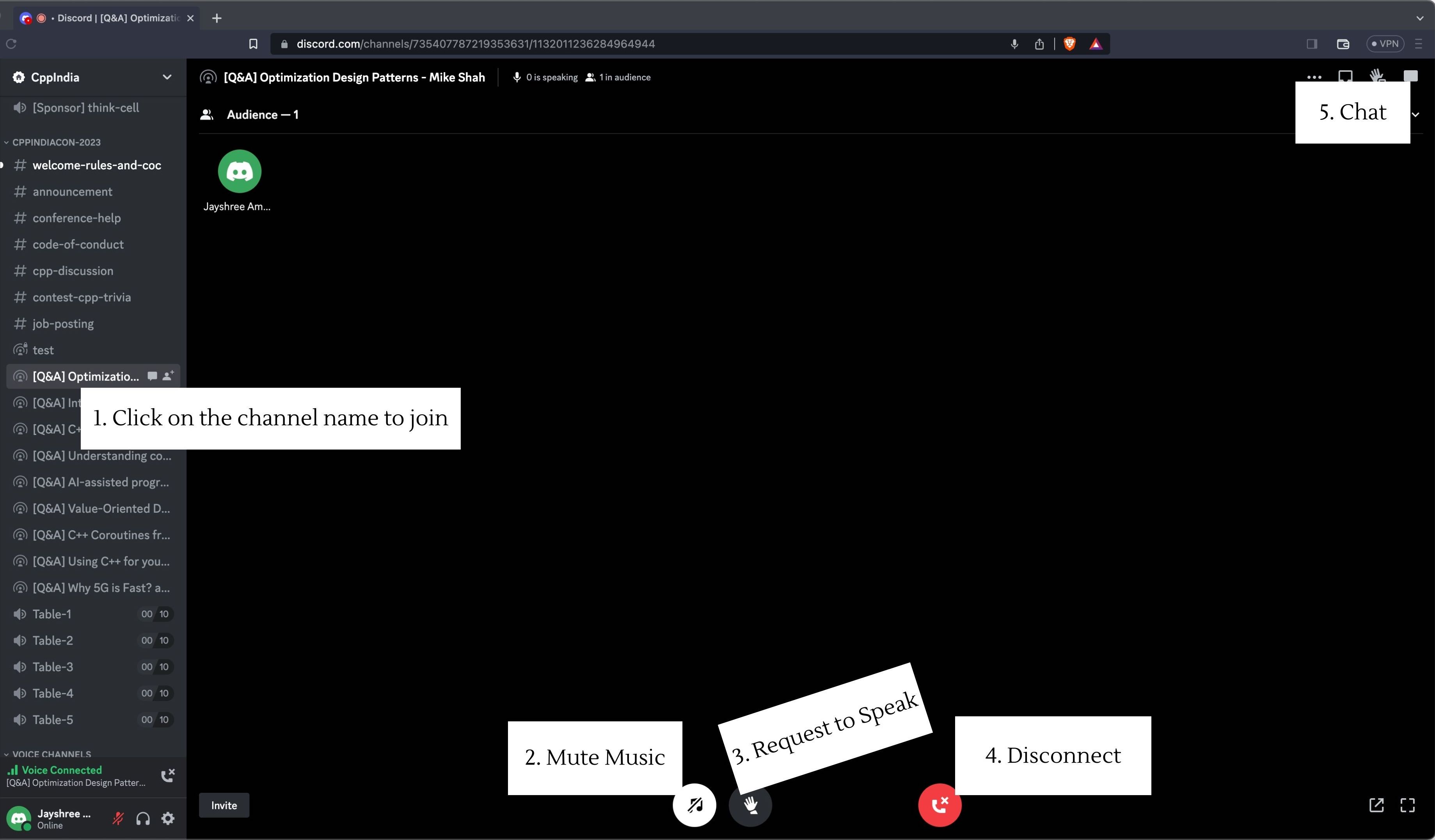Open the announcement channel
This screenshot has height=840, width=1435.
pyautogui.click(x=93, y=191)
